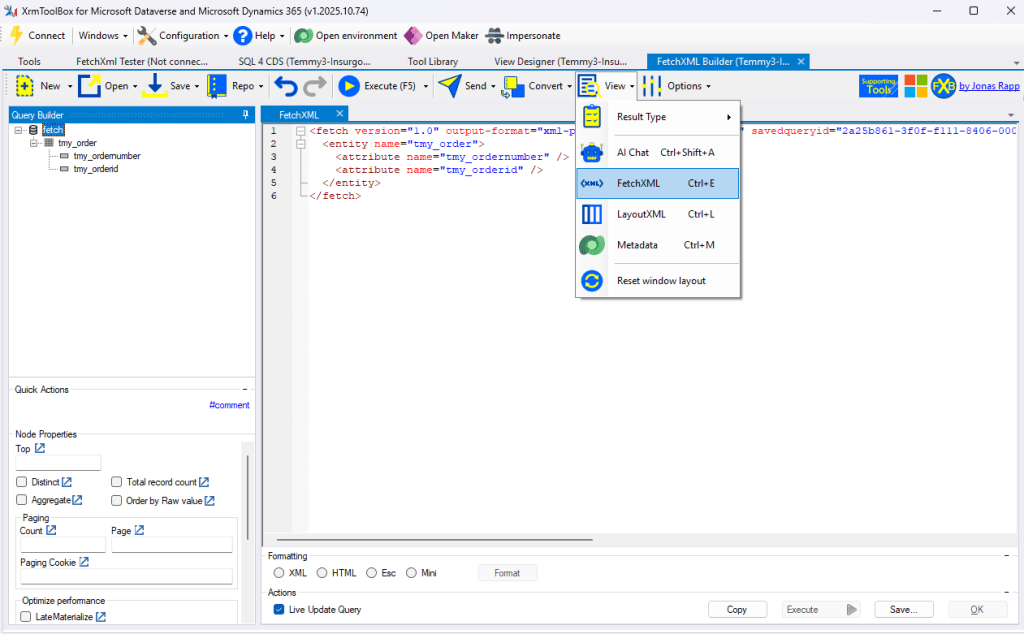Click the #comment quick action link
Screen dimensions: 1024x634
click(229, 405)
